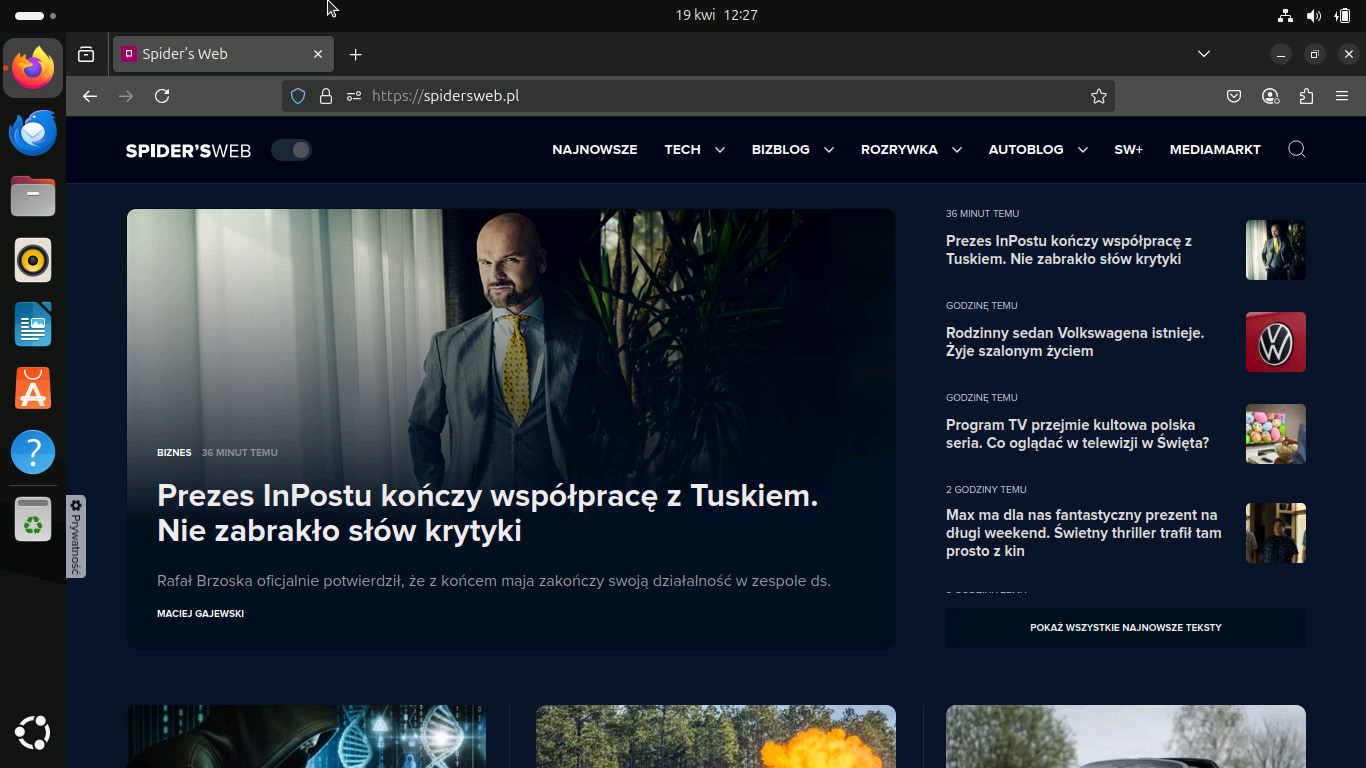
Task: Close the Spider's Web tab
Action: (318, 54)
